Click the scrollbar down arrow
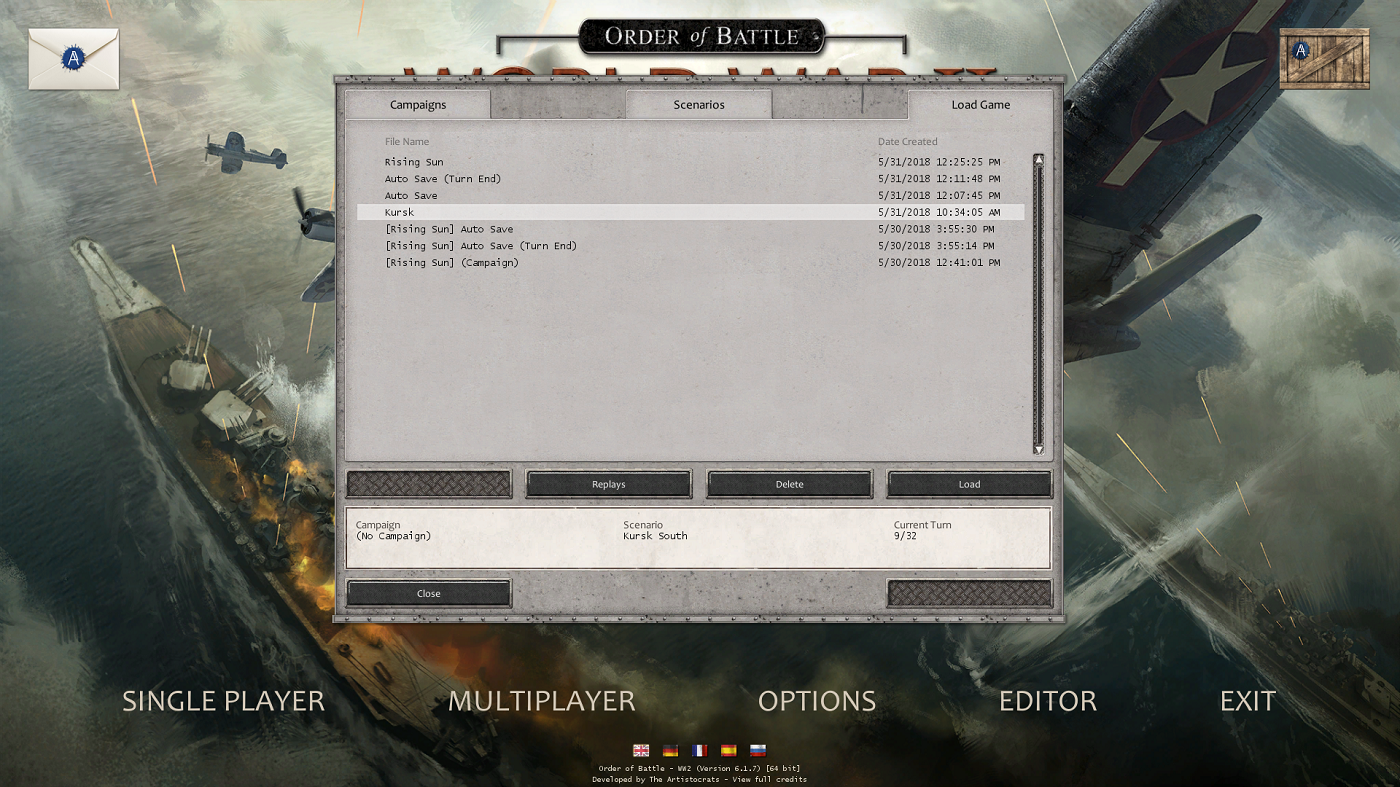 1038,449
